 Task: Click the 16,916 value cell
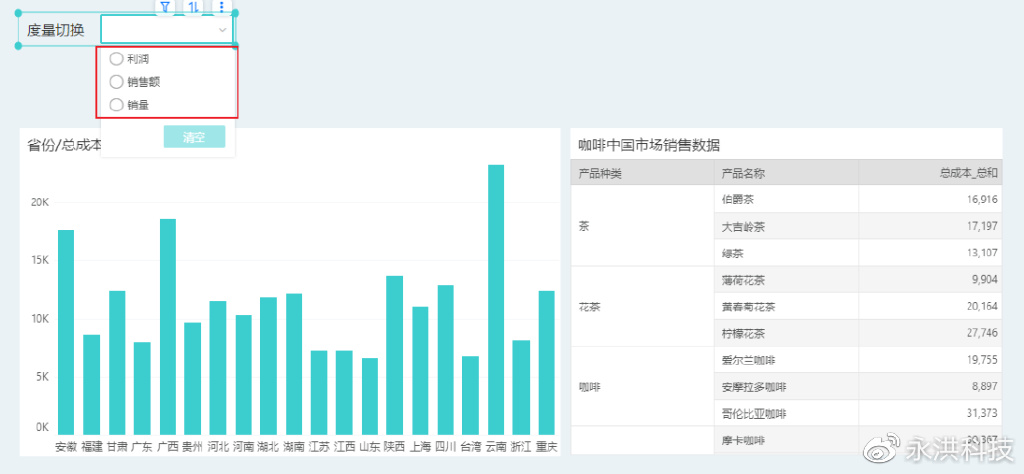(x=930, y=199)
